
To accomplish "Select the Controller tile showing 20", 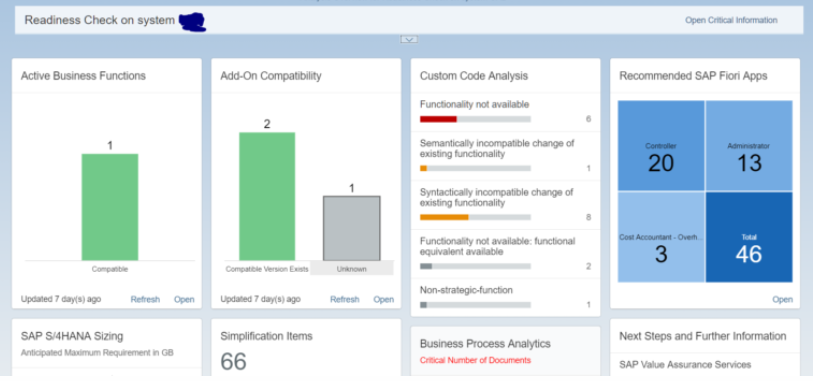I will pos(661,146).
